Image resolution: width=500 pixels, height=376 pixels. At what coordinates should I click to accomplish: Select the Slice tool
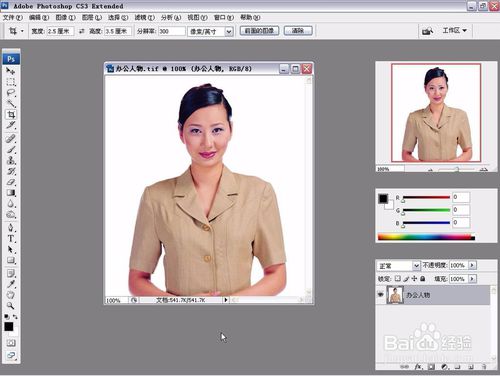coord(11,125)
